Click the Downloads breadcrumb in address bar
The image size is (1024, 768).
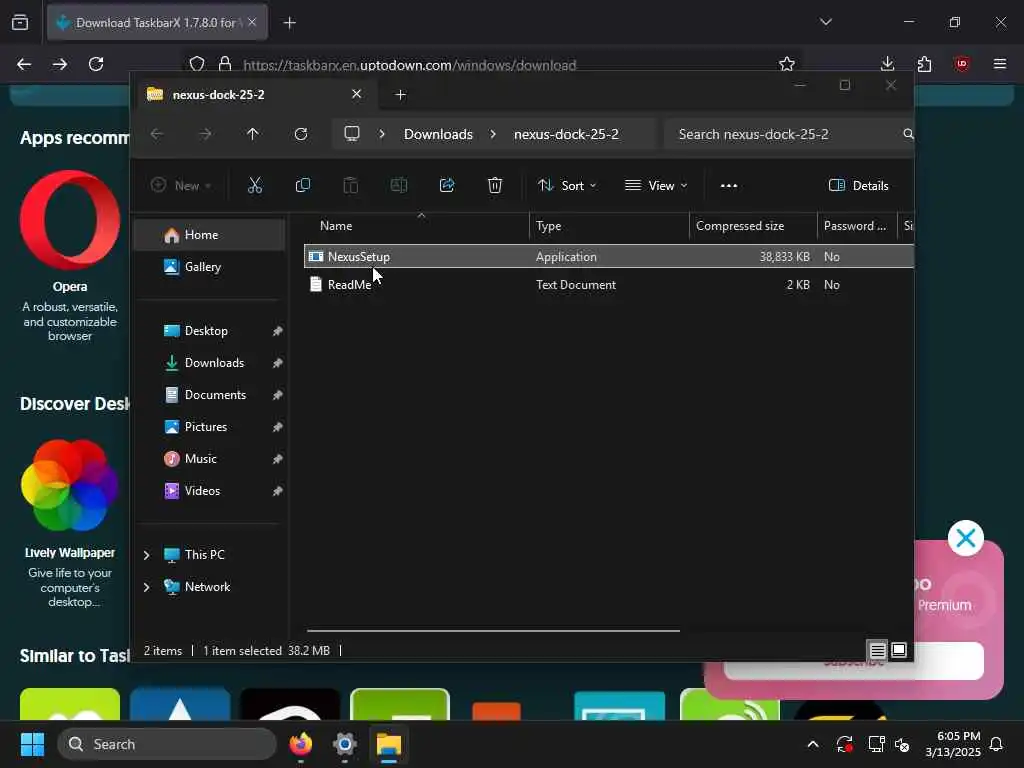pos(438,134)
